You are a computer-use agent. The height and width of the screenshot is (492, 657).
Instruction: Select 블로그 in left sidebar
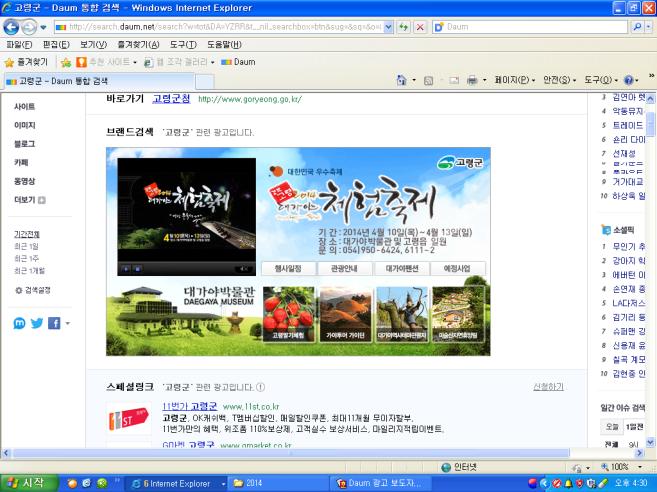(x=24, y=144)
